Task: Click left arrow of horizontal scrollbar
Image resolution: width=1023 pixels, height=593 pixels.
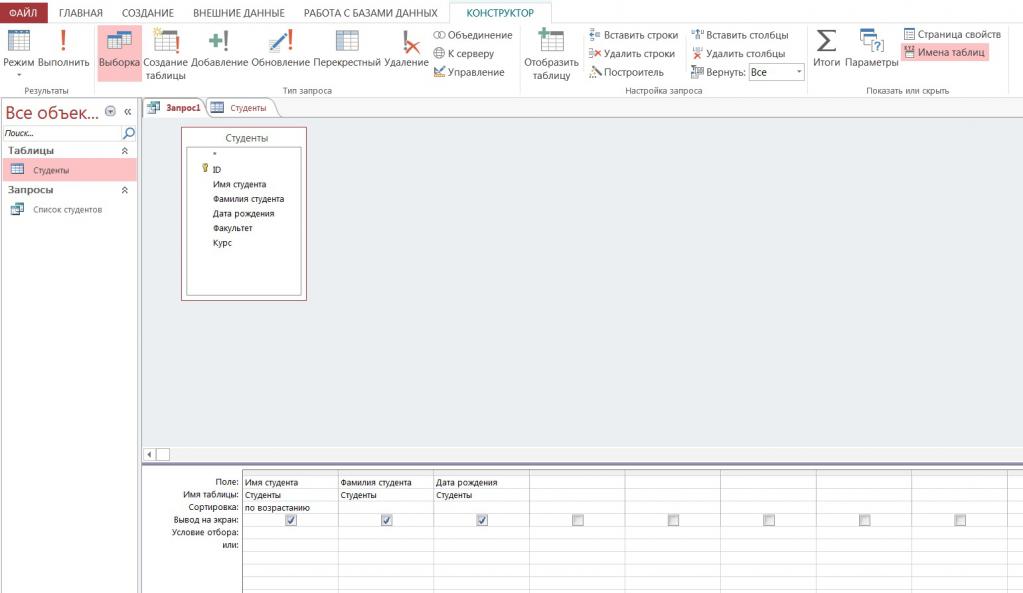Action: tap(149, 454)
